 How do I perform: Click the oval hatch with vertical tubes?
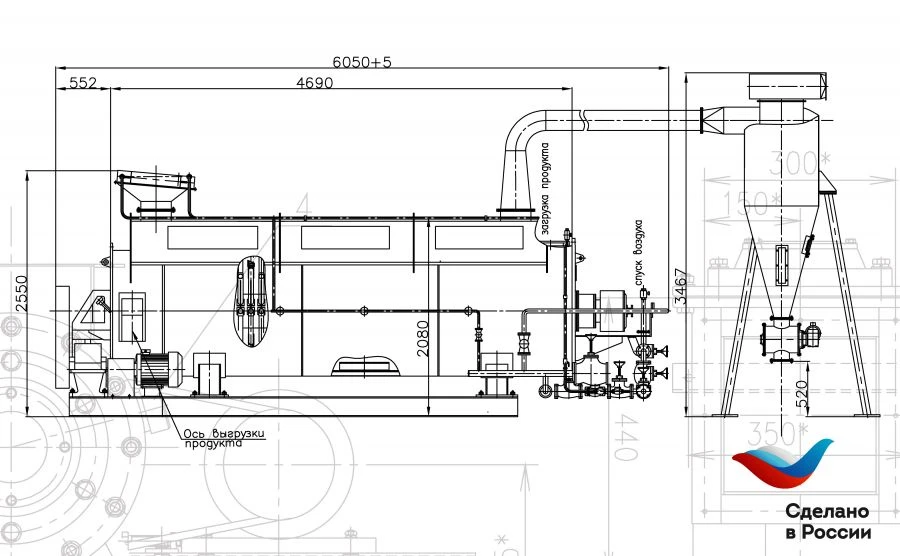click(x=250, y=294)
